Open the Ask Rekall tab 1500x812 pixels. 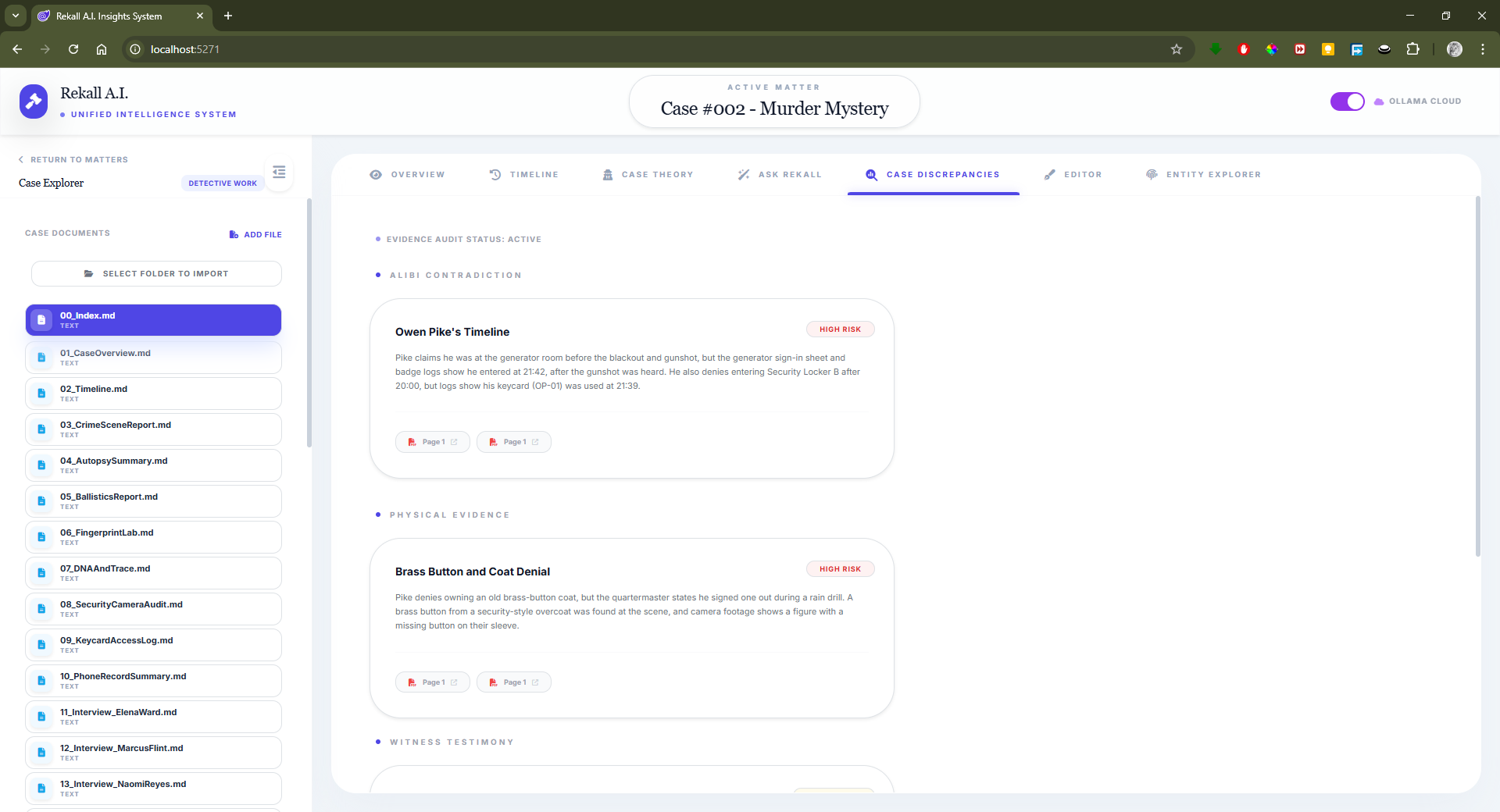pyautogui.click(x=780, y=175)
